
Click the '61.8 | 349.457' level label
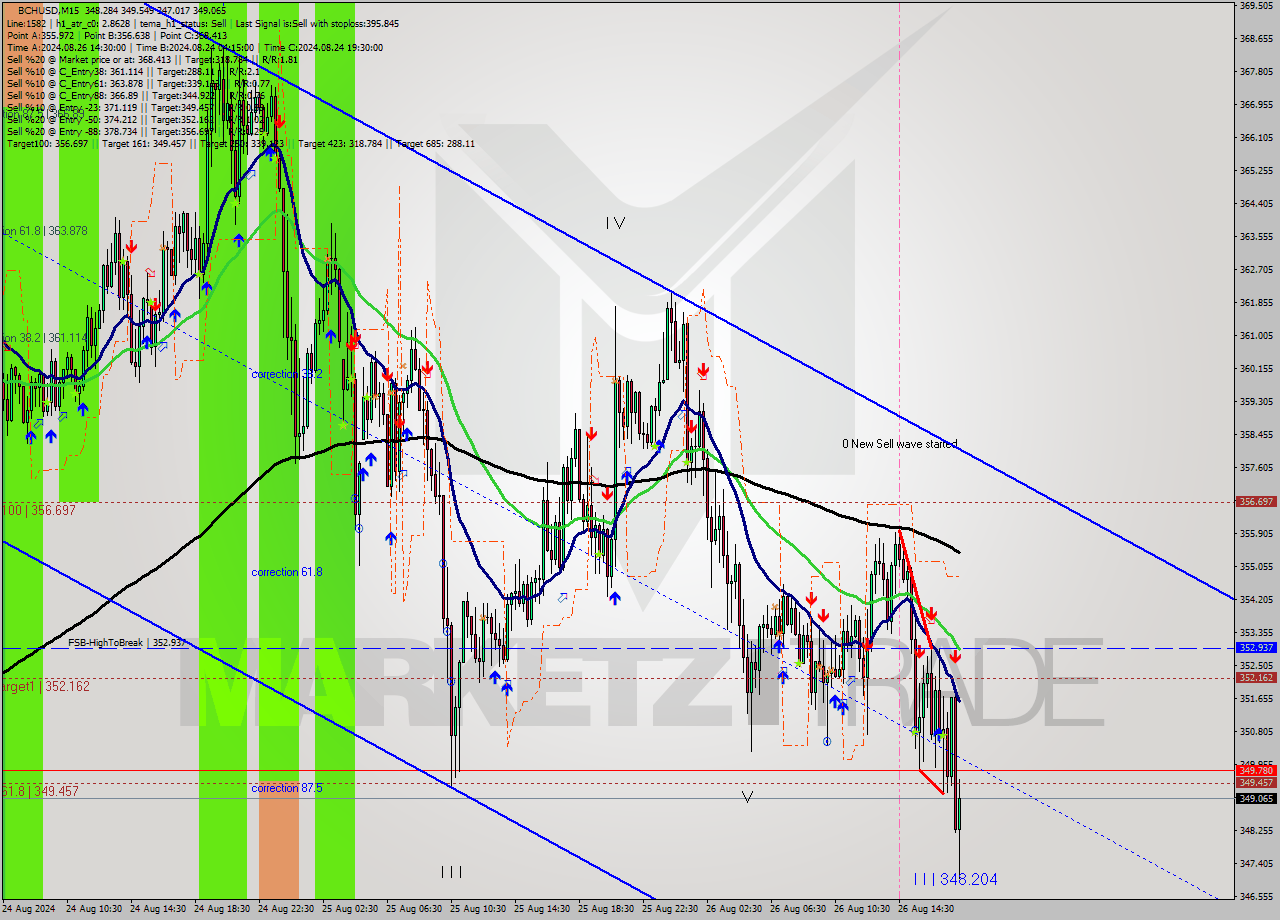39,791
